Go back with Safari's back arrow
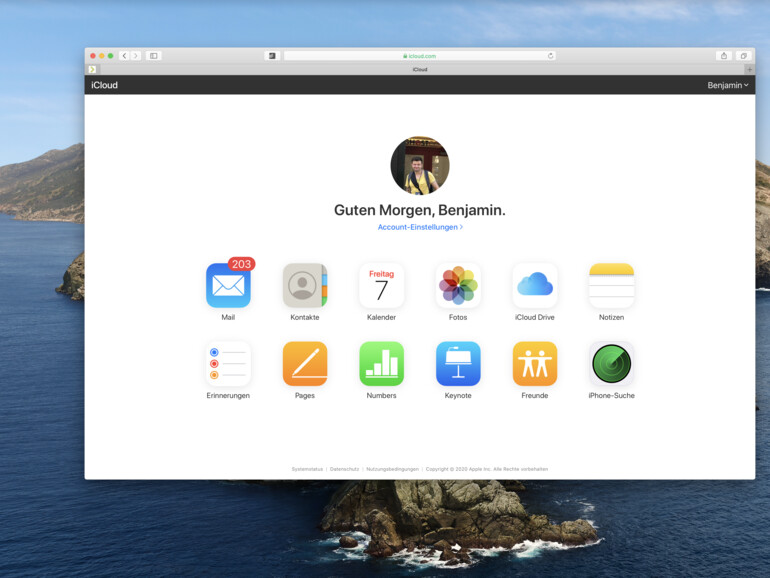Image resolution: width=770 pixels, height=578 pixels. click(x=124, y=56)
